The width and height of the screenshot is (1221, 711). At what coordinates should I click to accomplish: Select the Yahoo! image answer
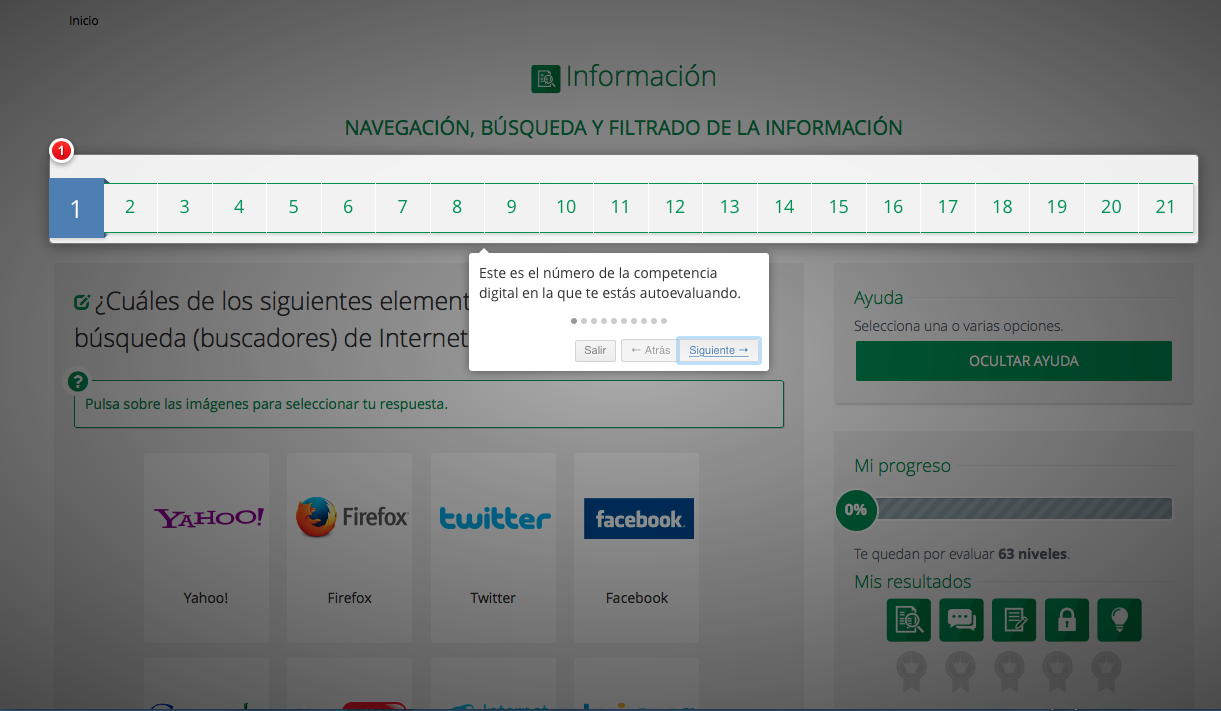click(x=206, y=518)
